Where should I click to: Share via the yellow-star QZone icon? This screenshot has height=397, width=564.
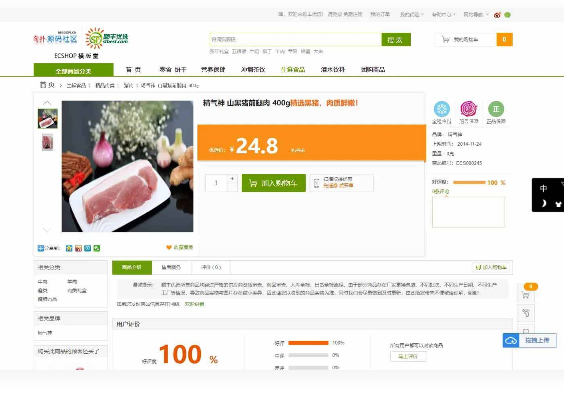tap(69, 248)
